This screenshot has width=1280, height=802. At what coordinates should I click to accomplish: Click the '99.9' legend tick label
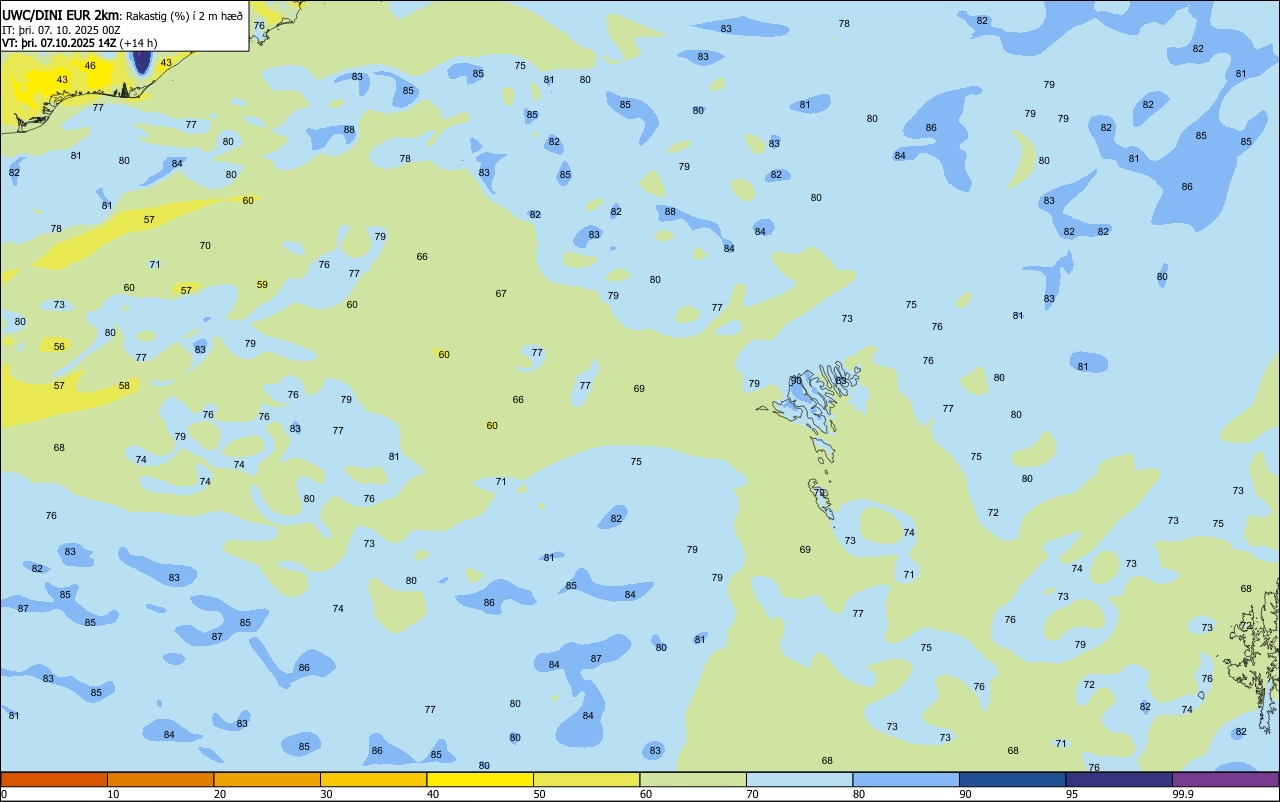1183,794
